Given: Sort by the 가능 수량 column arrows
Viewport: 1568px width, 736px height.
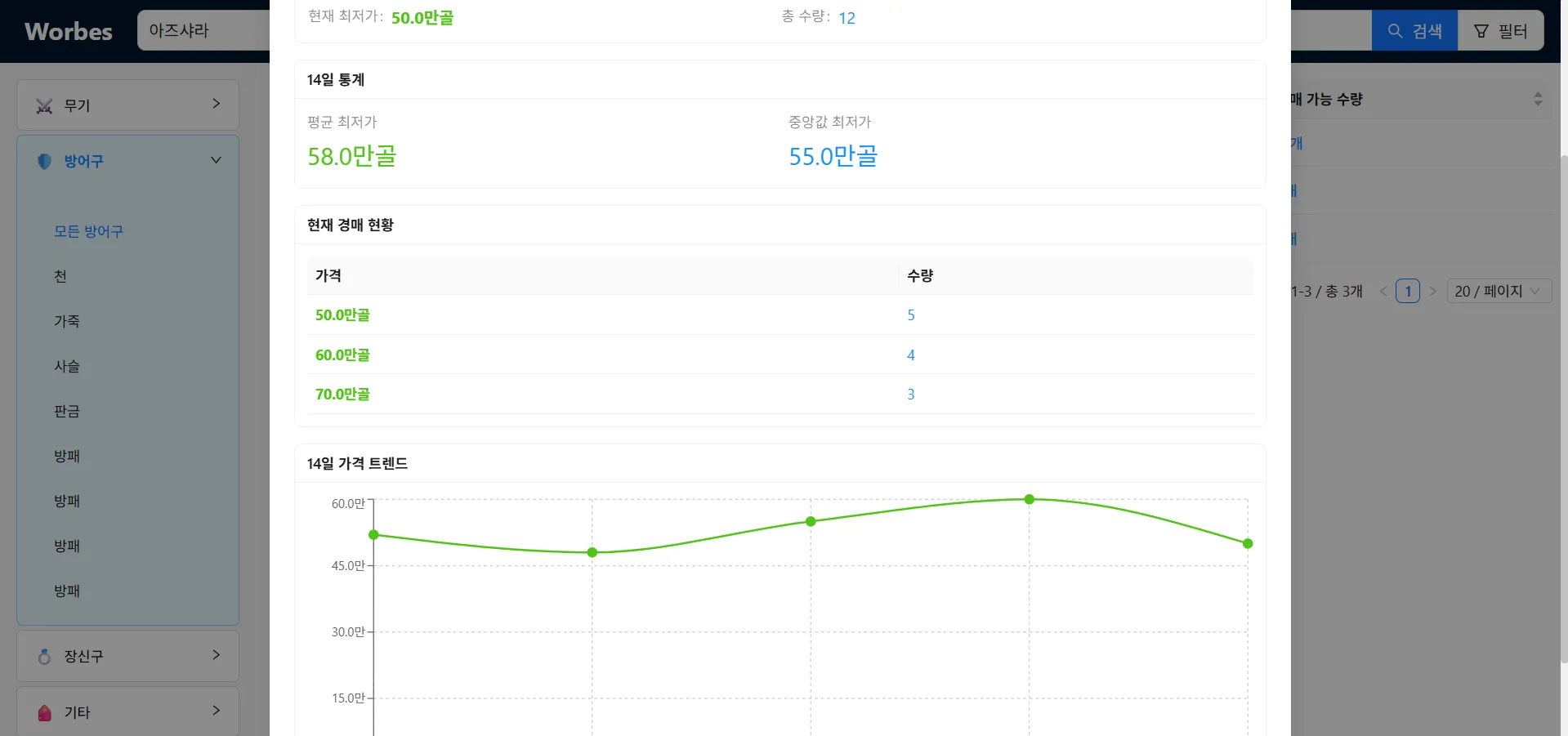Looking at the screenshot, I should pyautogui.click(x=1538, y=99).
